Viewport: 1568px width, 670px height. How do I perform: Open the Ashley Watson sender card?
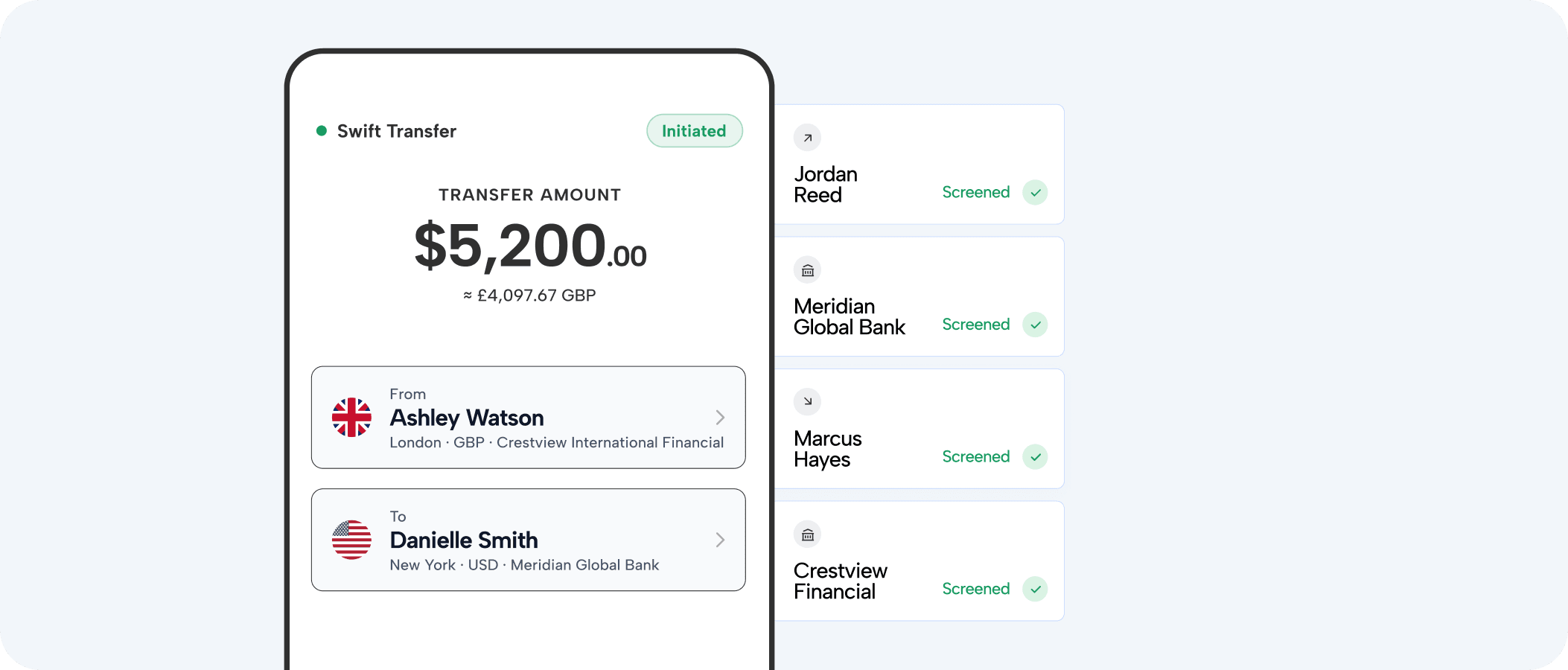pos(528,418)
